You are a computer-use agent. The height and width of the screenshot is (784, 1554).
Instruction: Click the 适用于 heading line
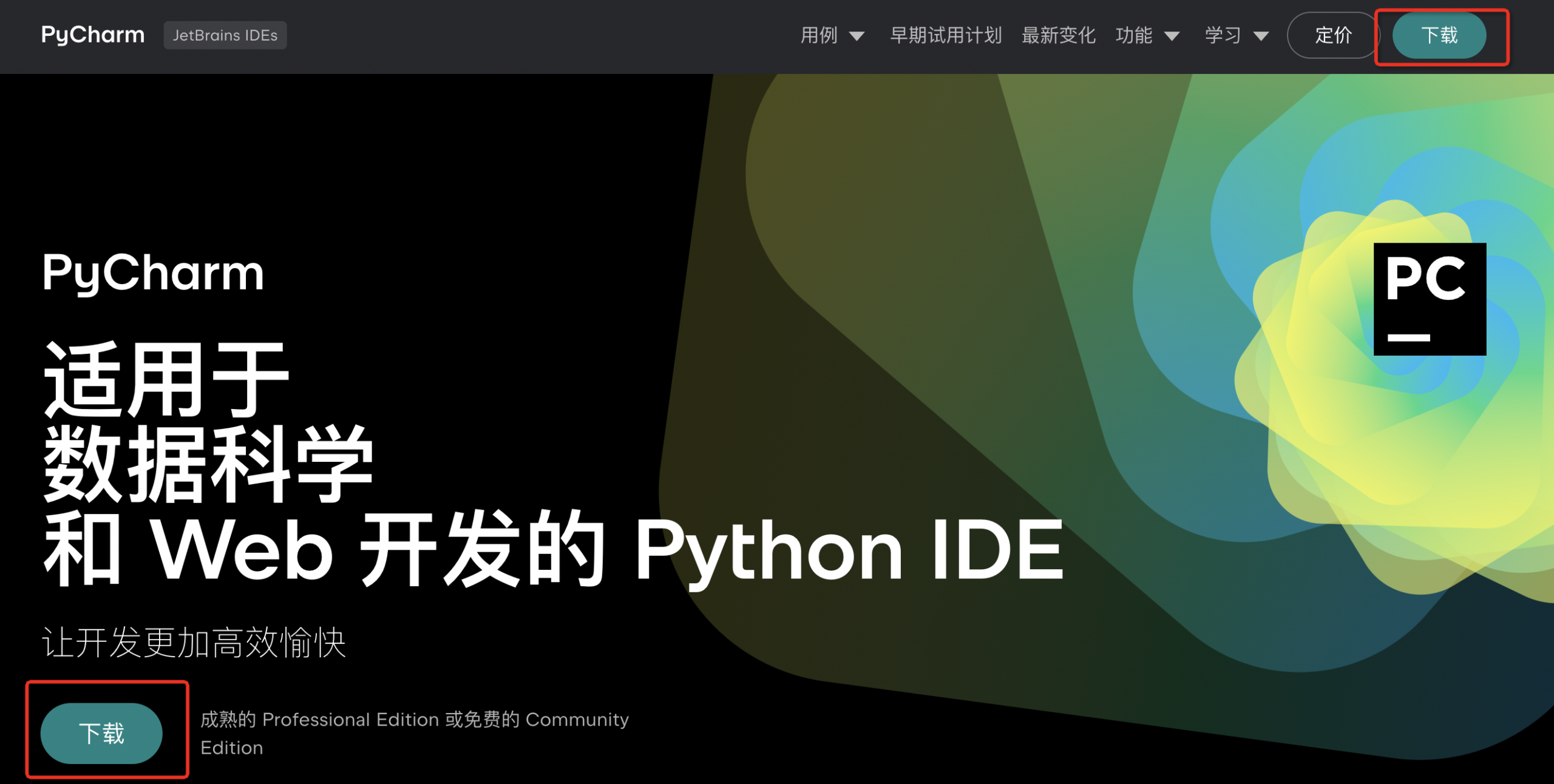click(166, 380)
